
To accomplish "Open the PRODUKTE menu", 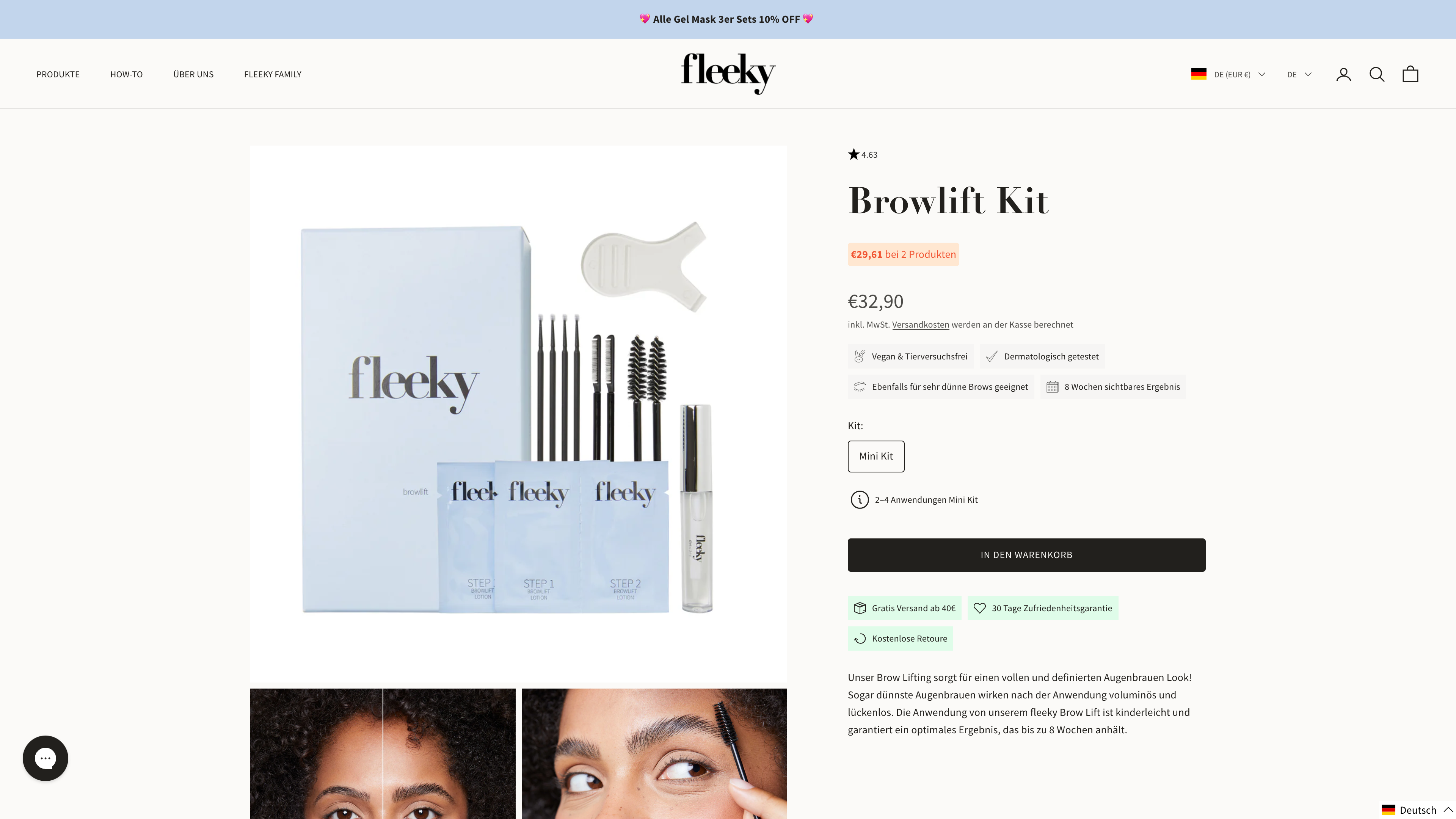I will coord(58,74).
